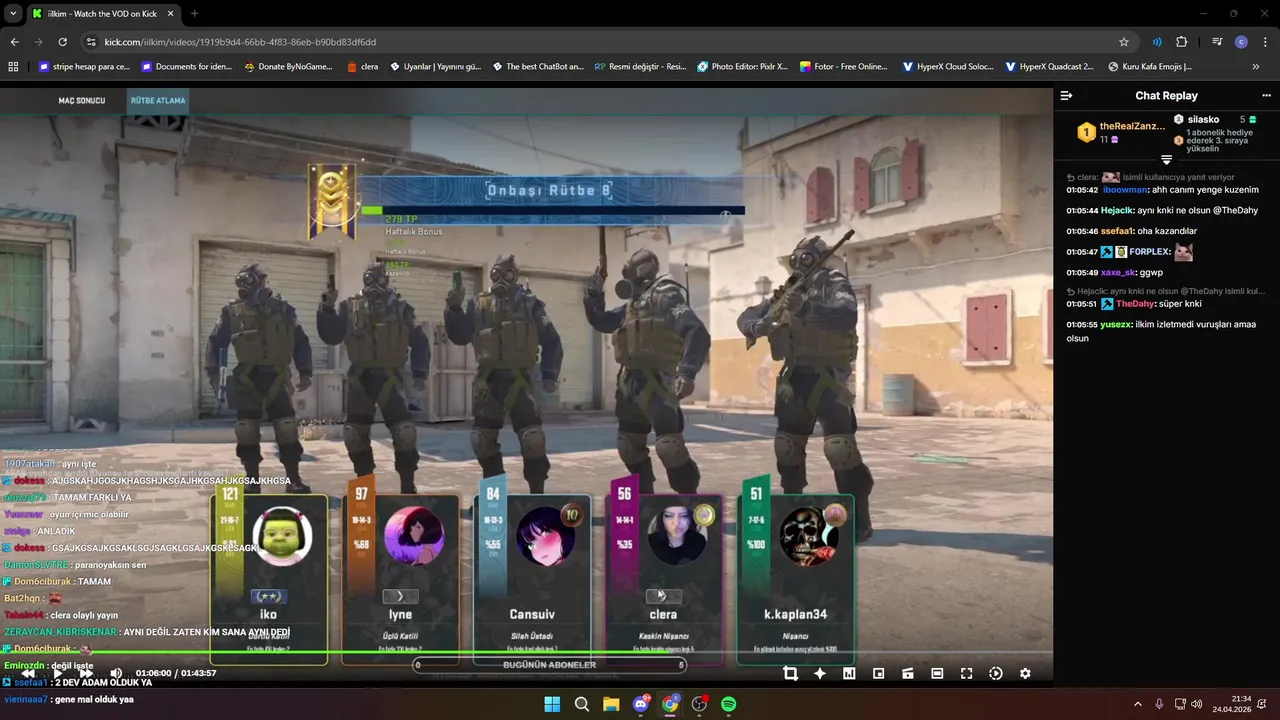Show hidden system tray icons
Screen dimensions: 1280x720
(x=1137, y=704)
